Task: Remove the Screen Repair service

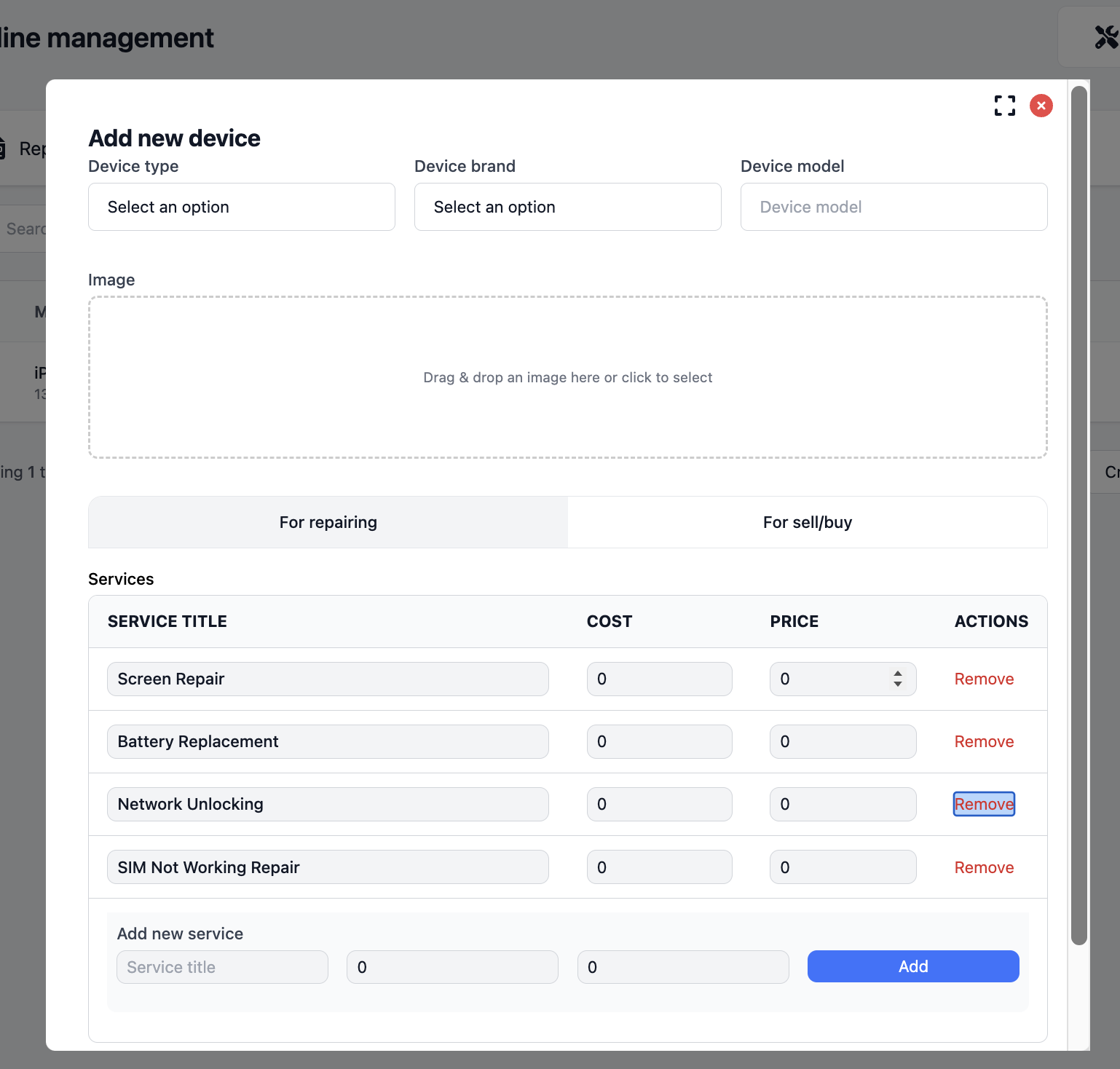Action: pyautogui.click(x=984, y=679)
